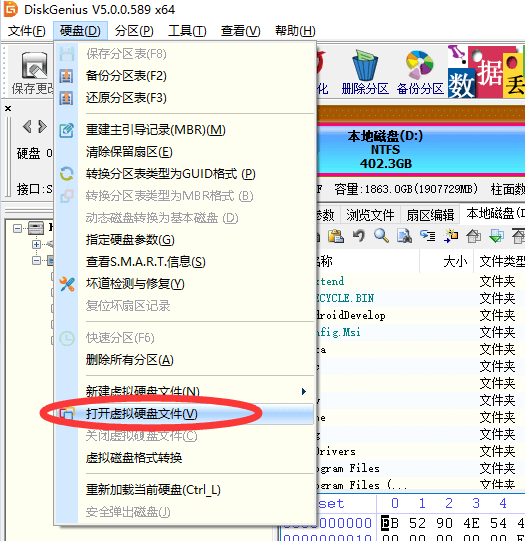This screenshot has height=541, width=525.
Task: Click the backup partition table menu icon
Action: [66, 76]
